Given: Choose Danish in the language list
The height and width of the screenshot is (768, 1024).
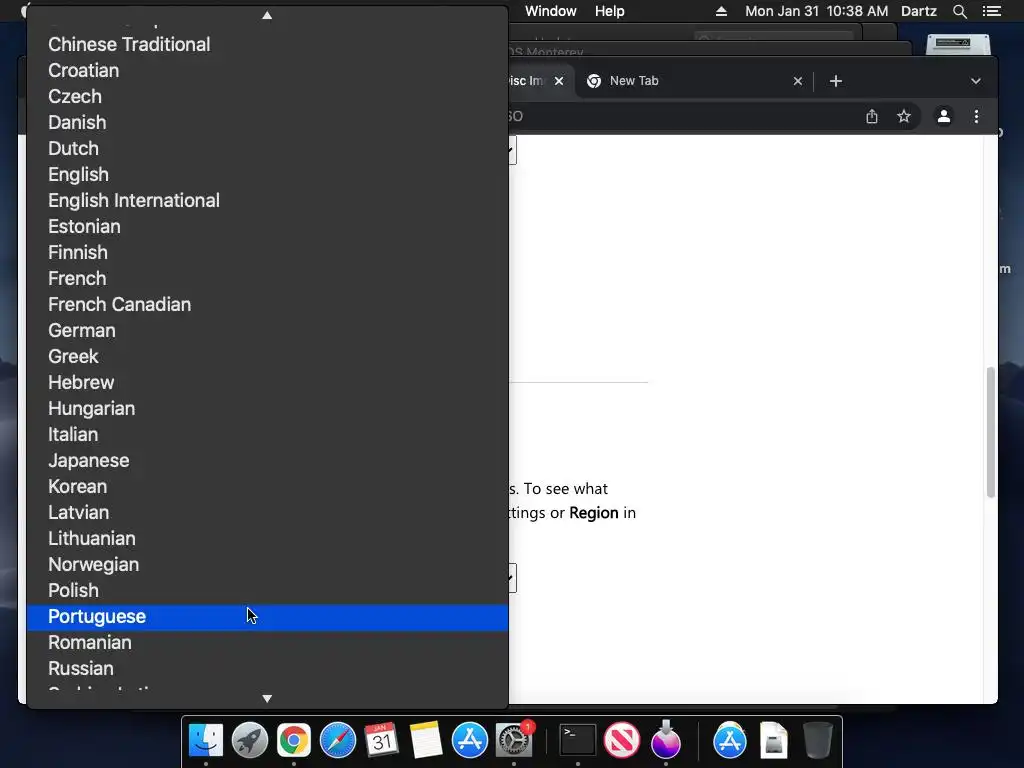Looking at the screenshot, I should [x=267, y=123].
